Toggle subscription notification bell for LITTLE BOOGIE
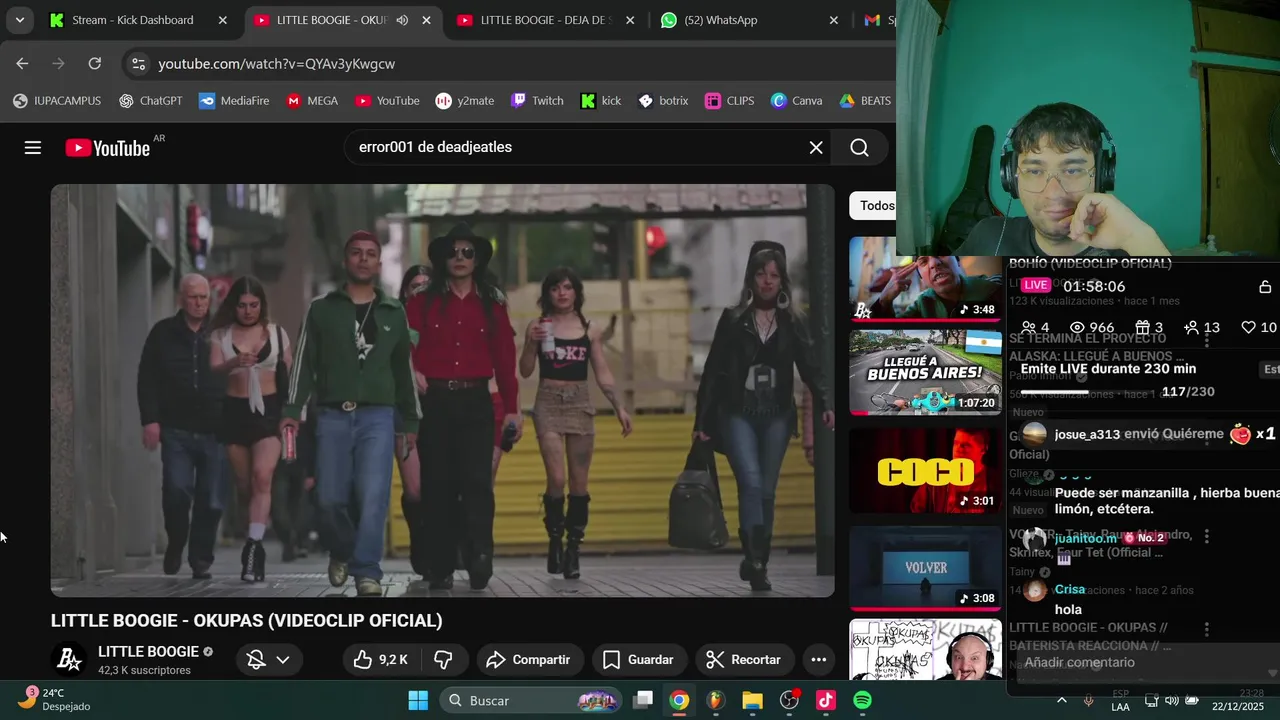 click(256, 659)
